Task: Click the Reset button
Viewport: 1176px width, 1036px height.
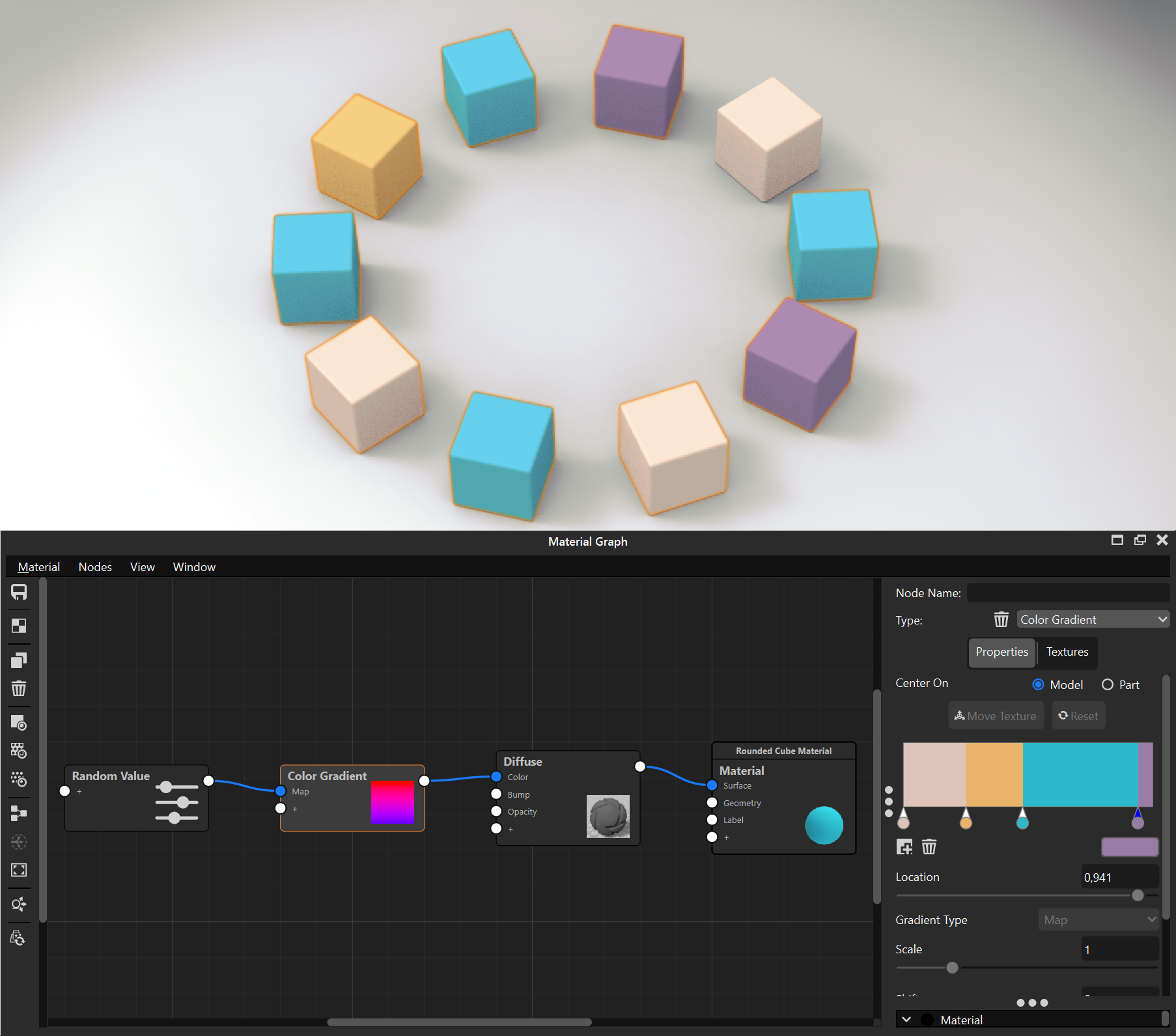Action: click(1078, 715)
